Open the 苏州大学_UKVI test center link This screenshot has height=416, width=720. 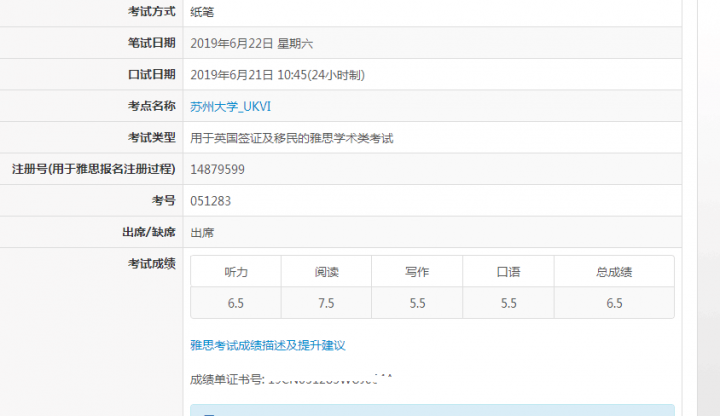tap(230, 106)
